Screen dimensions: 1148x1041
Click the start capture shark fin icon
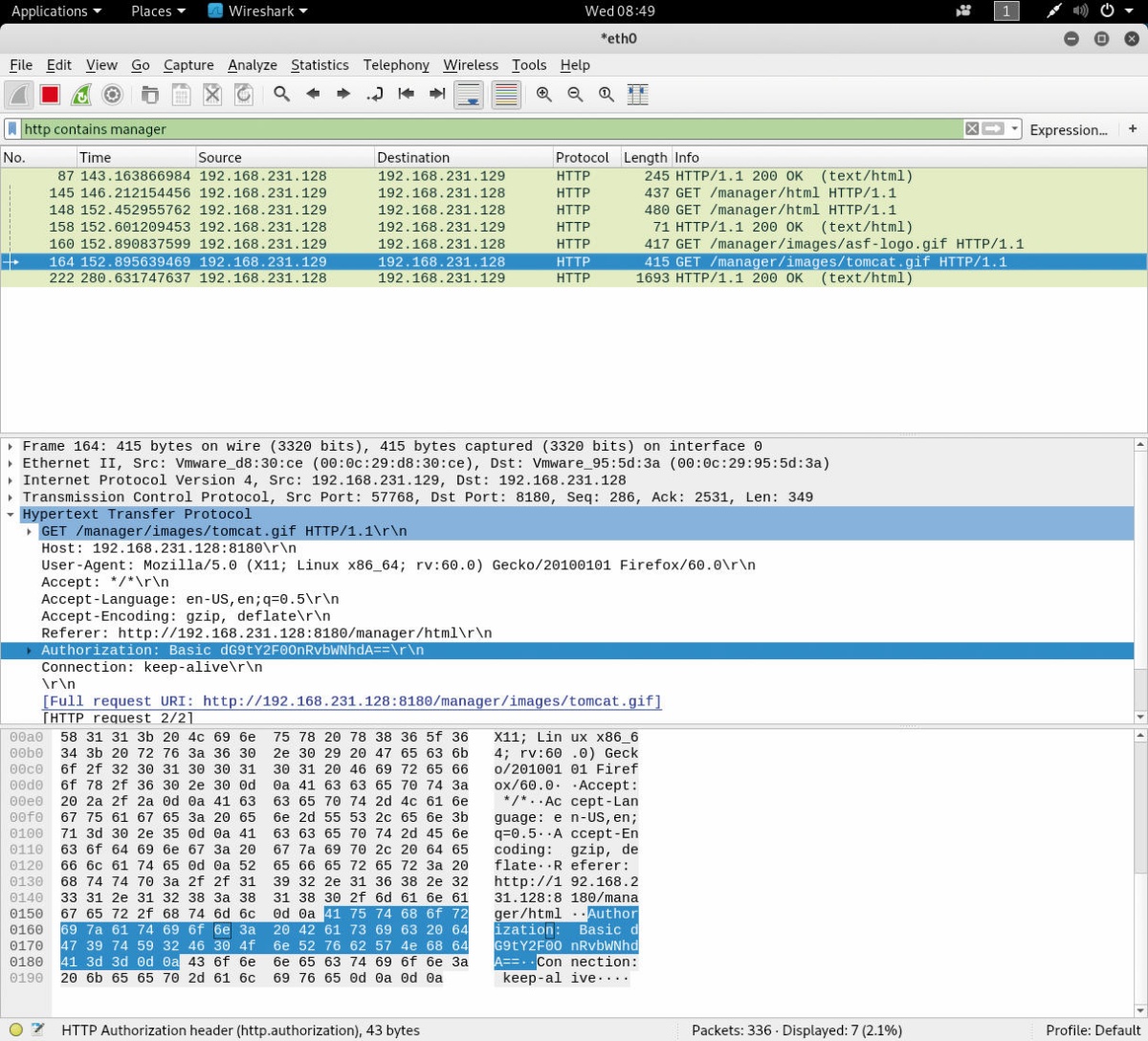click(19, 94)
